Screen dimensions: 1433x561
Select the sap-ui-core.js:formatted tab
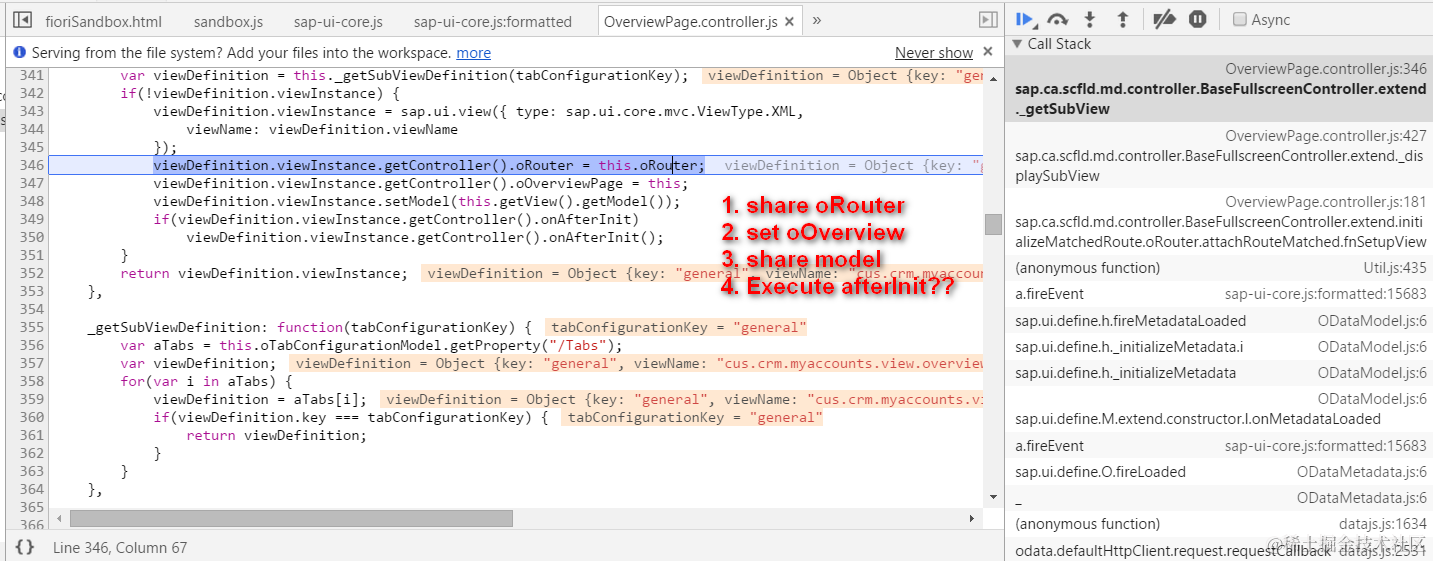492,21
